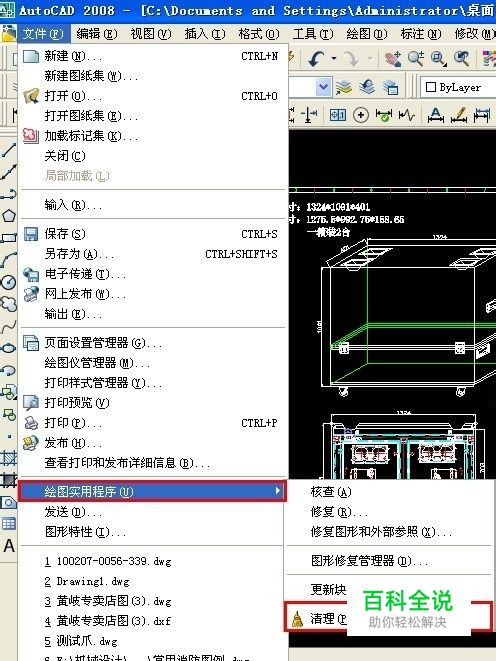The width and height of the screenshot is (496, 661).
Task: Open the 插入(I) menu
Action: click(x=205, y=33)
